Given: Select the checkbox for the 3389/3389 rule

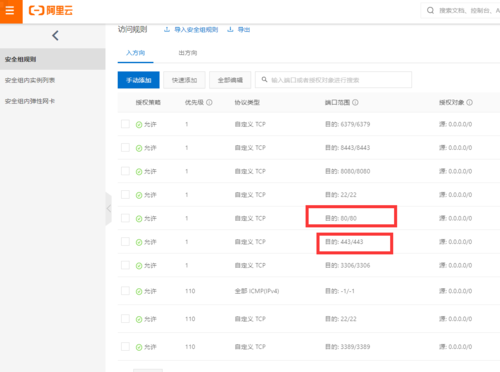Looking at the screenshot, I should point(125,346).
